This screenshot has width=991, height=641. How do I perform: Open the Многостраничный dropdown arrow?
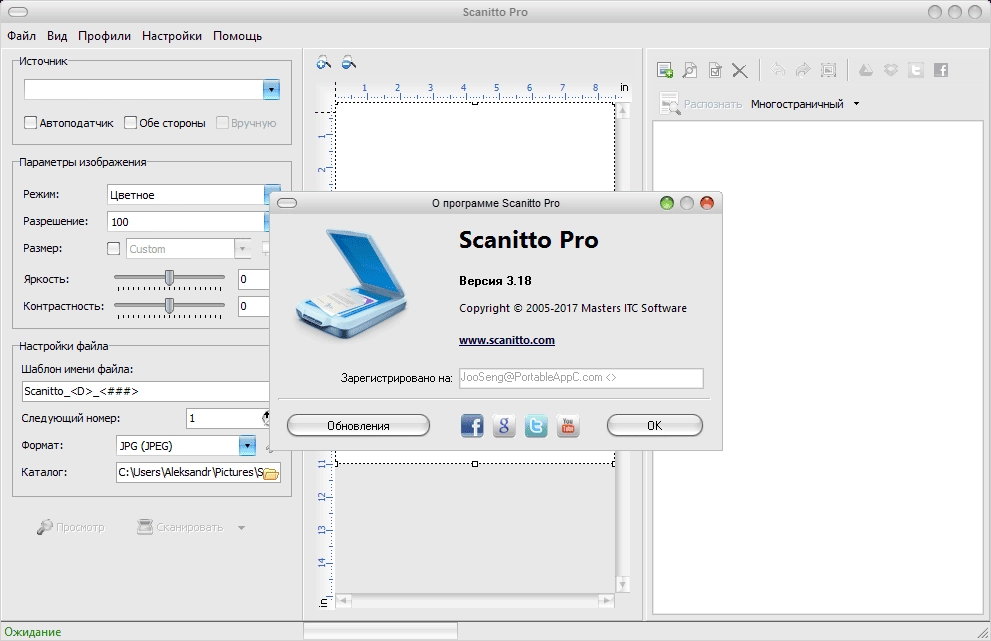tap(856, 104)
